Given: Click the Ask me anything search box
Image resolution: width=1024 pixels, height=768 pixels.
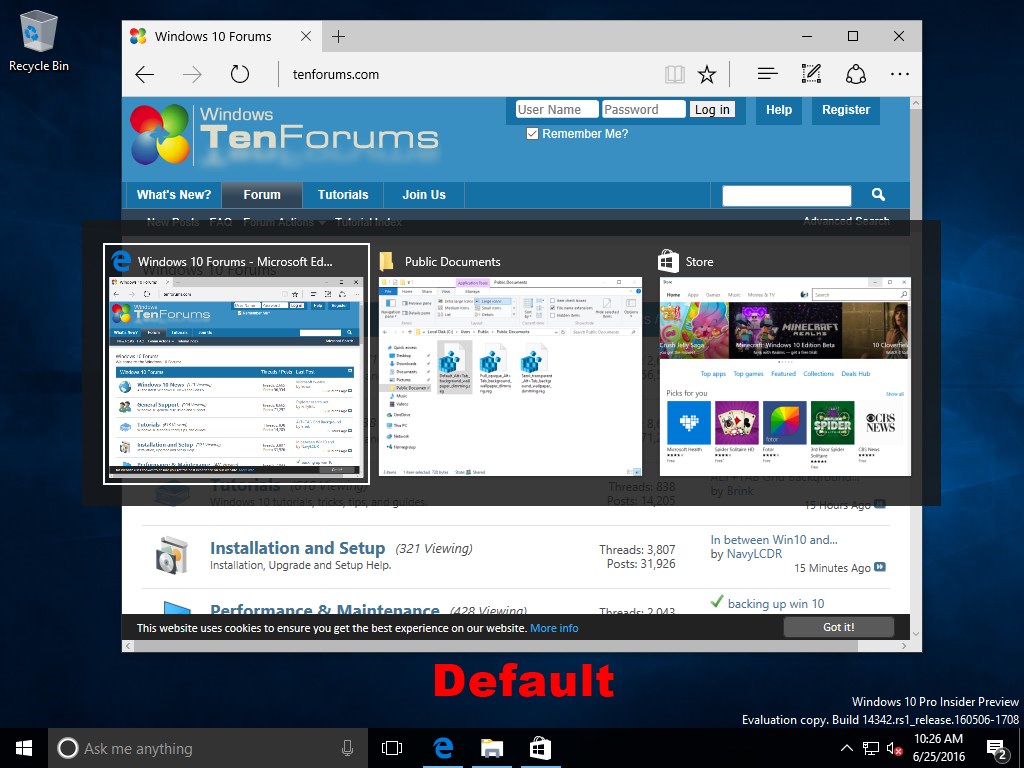Looking at the screenshot, I should coord(200,747).
